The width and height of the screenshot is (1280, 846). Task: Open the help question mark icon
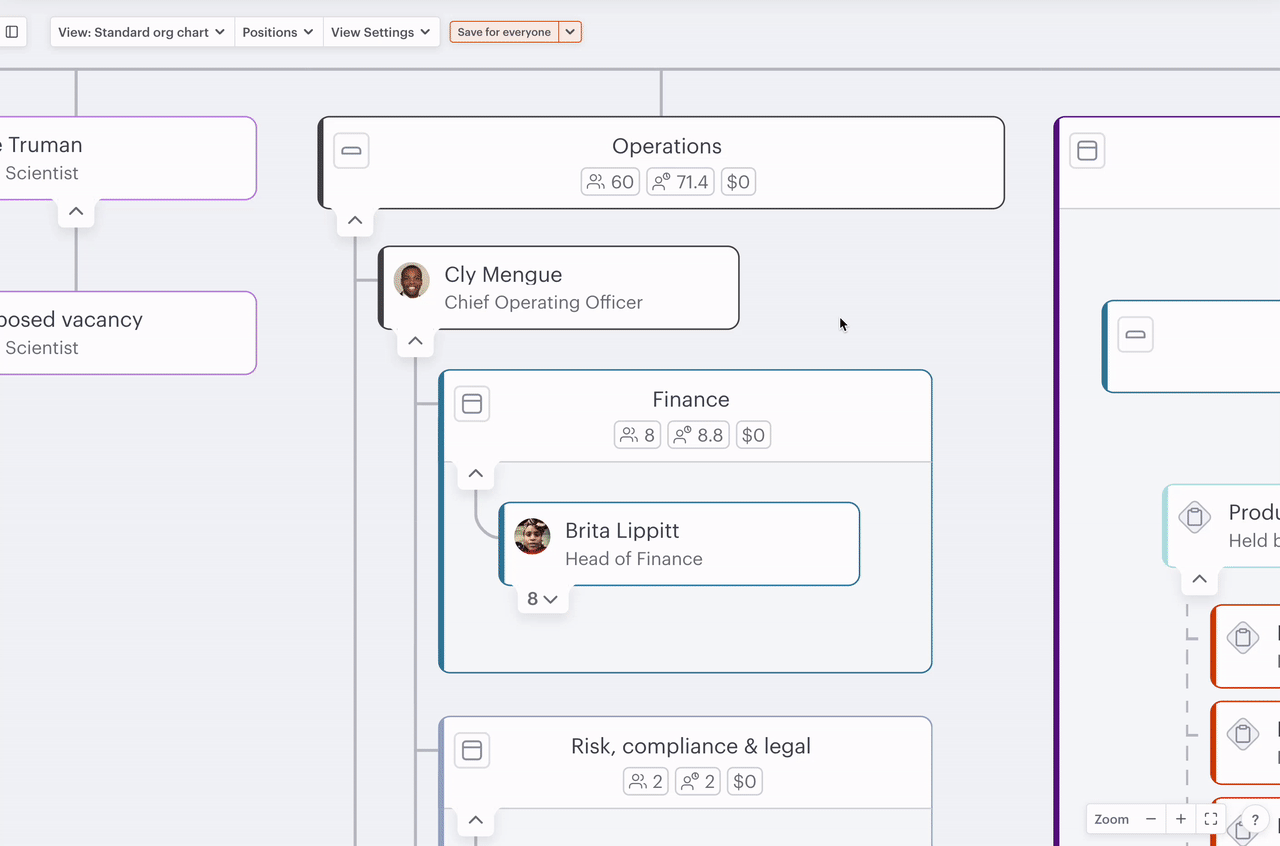coord(1255,820)
